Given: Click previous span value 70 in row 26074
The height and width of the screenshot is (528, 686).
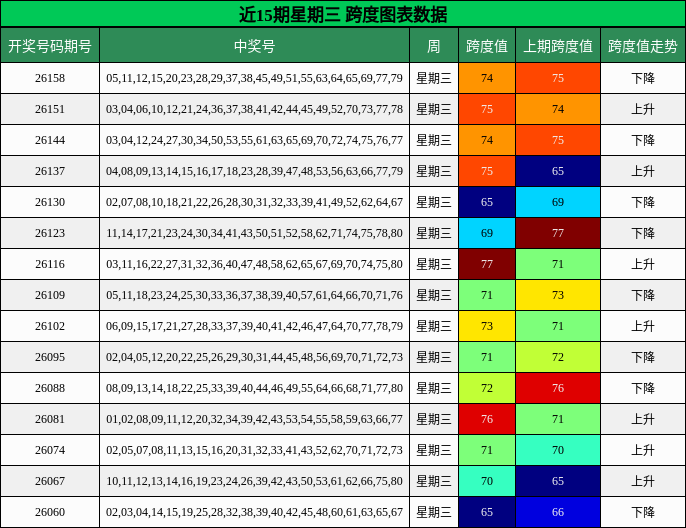Looking at the screenshot, I should [558, 450].
